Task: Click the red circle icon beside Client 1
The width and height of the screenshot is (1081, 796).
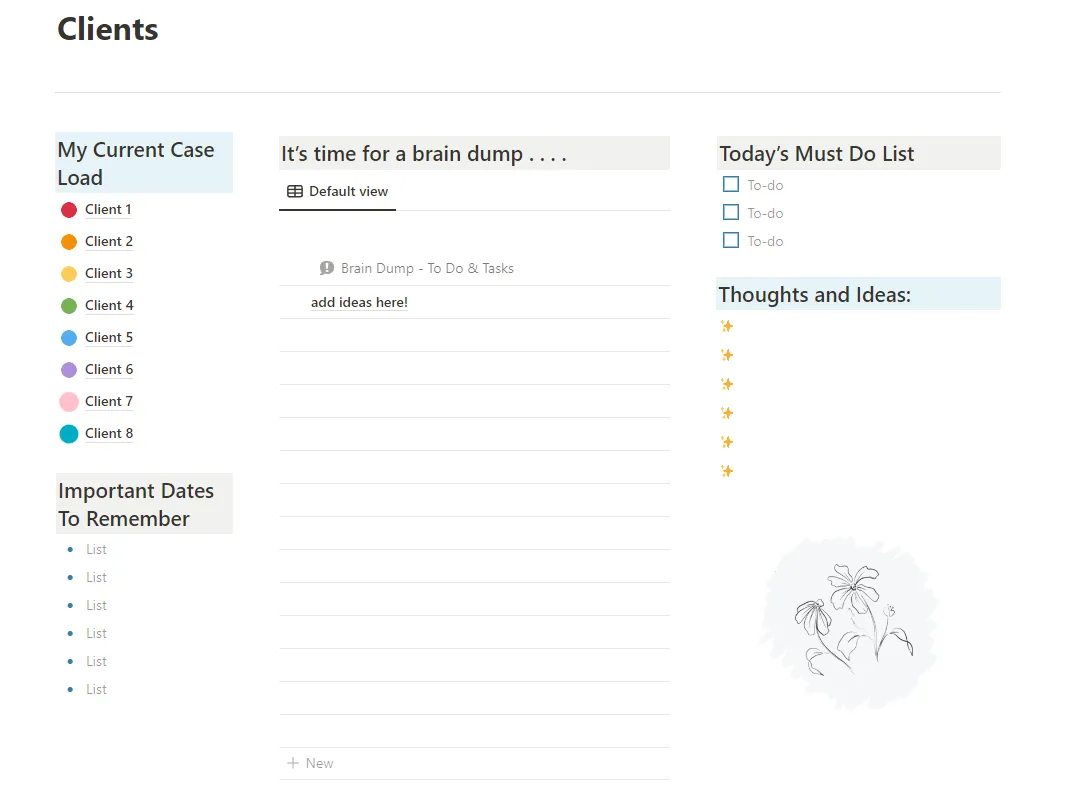Action: point(69,210)
